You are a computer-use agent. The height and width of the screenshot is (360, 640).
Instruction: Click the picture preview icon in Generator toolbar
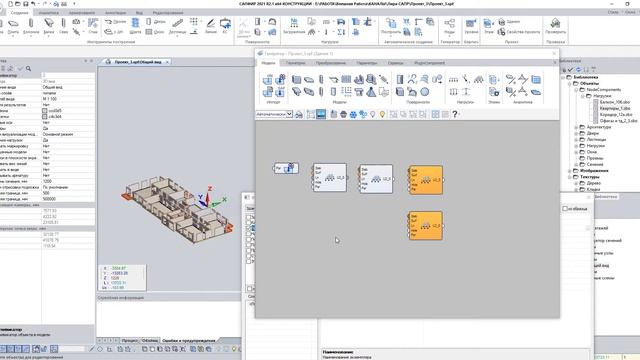(321, 114)
